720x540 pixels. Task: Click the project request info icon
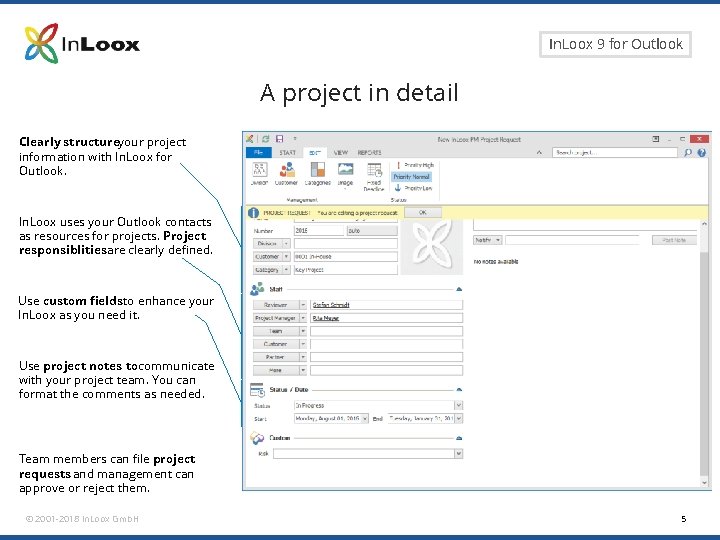pos(253,213)
